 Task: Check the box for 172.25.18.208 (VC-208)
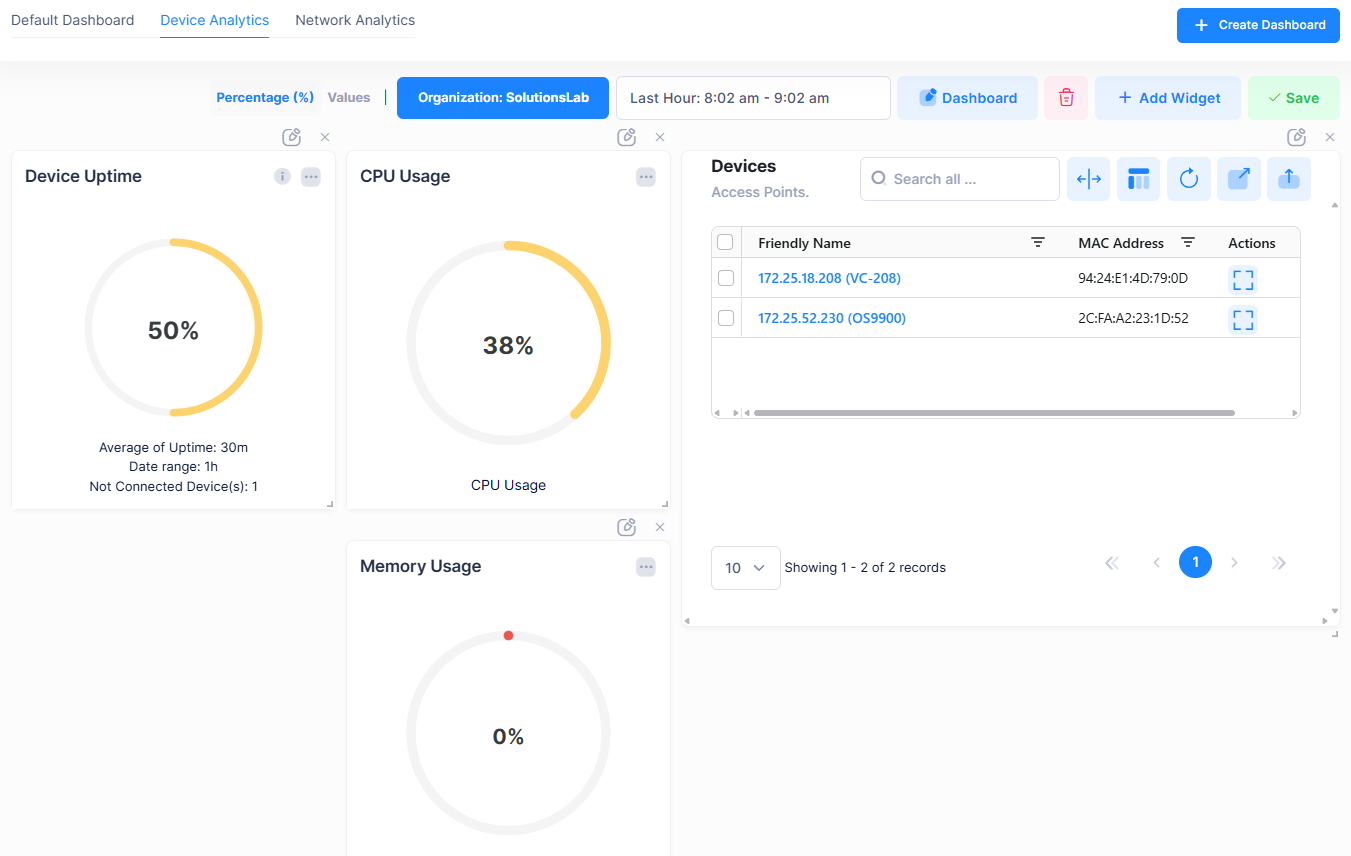point(726,278)
